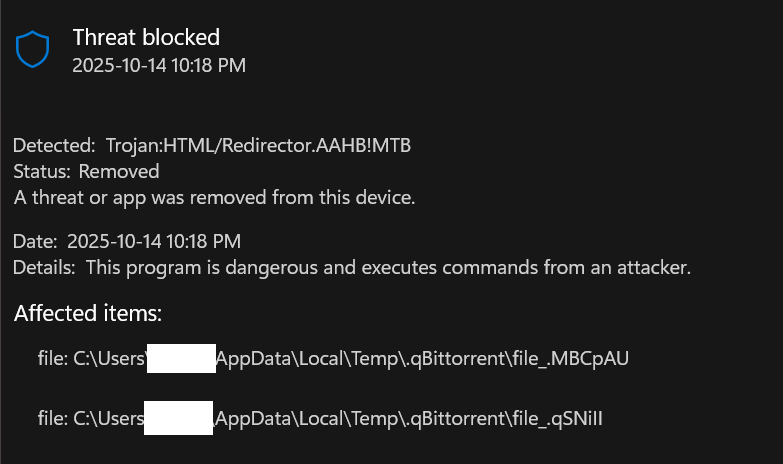
Task: Click the removed from this device sentence
Action: point(214,197)
